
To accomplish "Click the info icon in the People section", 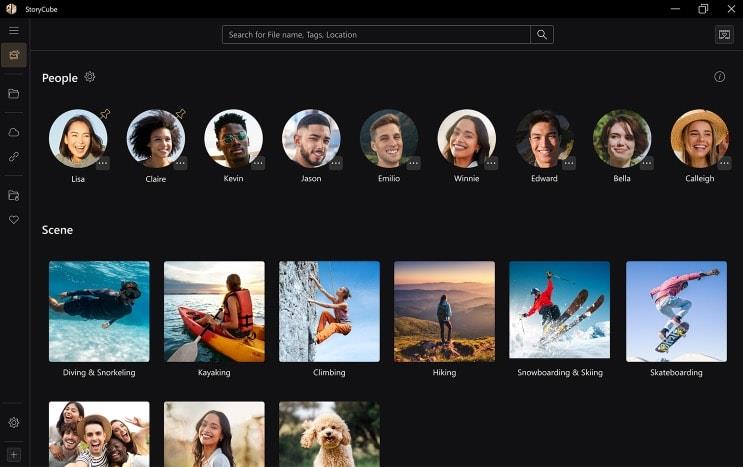I will point(719,77).
